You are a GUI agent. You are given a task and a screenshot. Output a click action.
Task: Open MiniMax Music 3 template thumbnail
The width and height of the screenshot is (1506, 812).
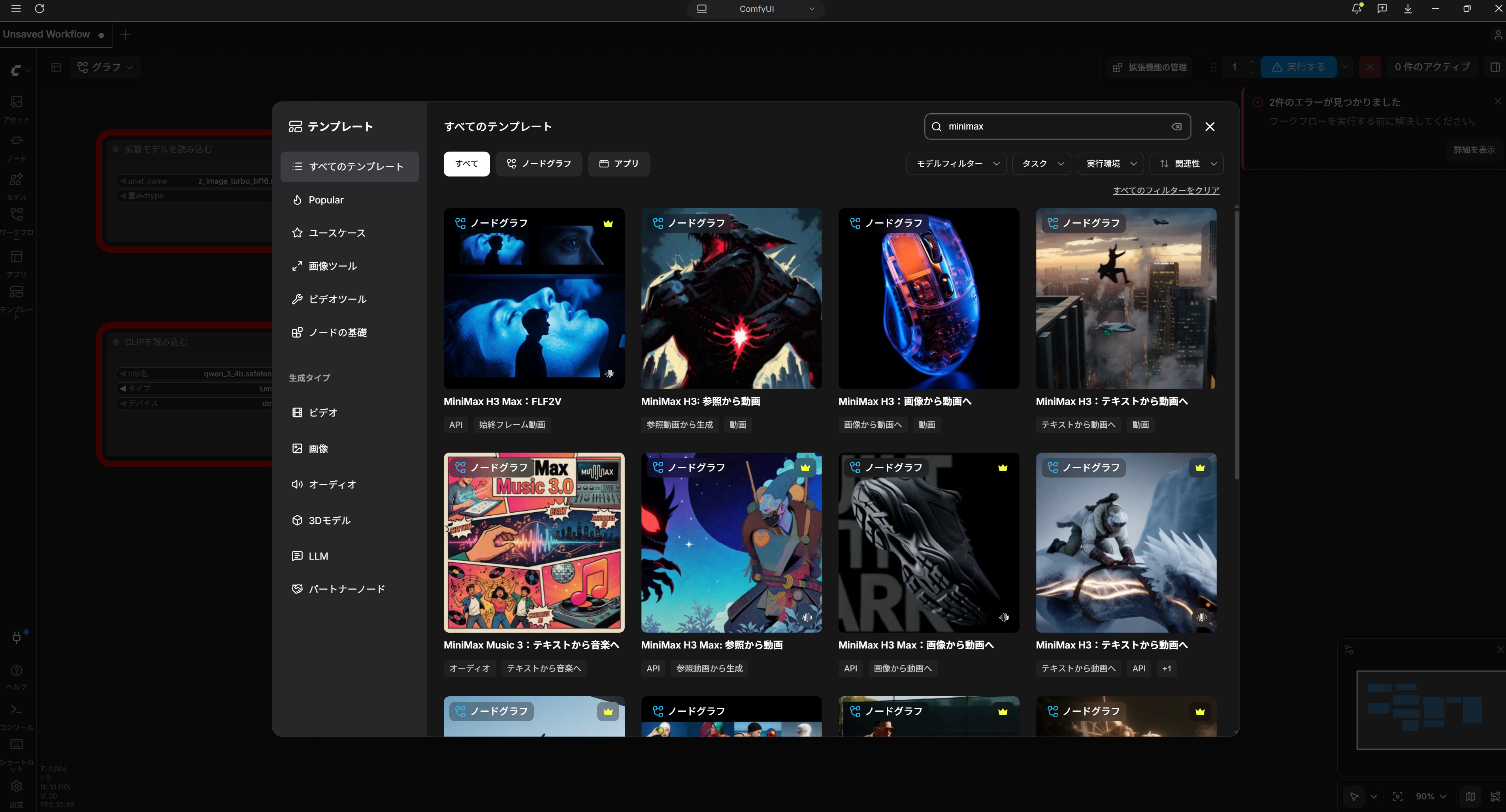pyautogui.click(x=534, y=543)
